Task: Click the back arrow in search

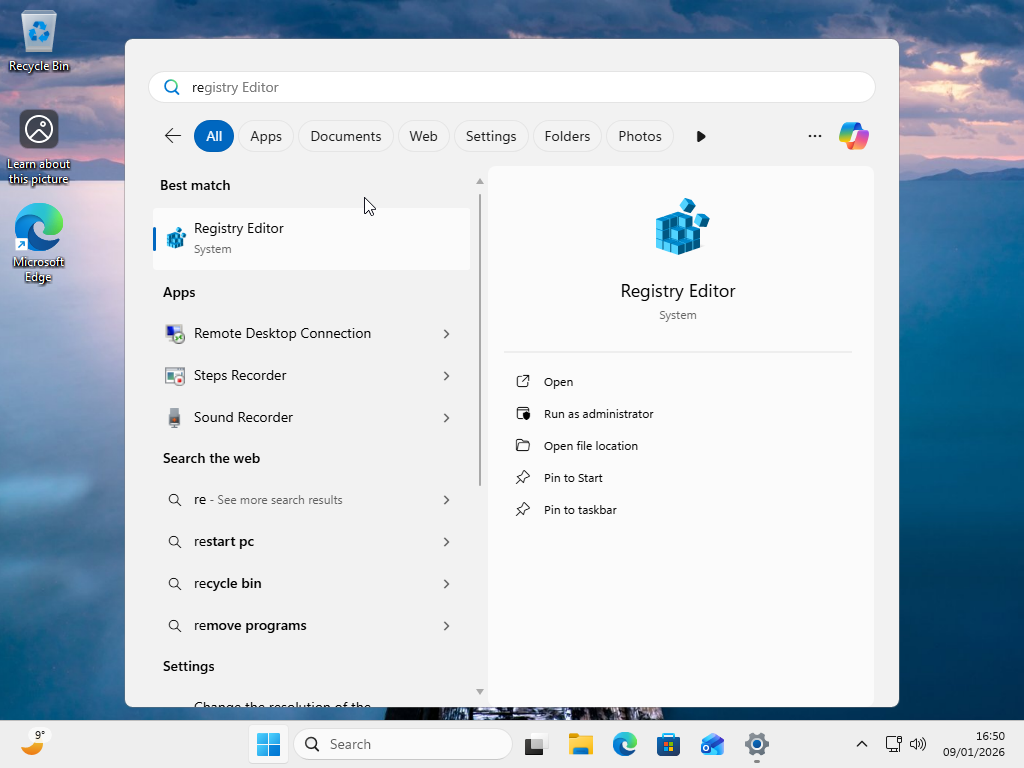Action: click(x=172, y=135)
